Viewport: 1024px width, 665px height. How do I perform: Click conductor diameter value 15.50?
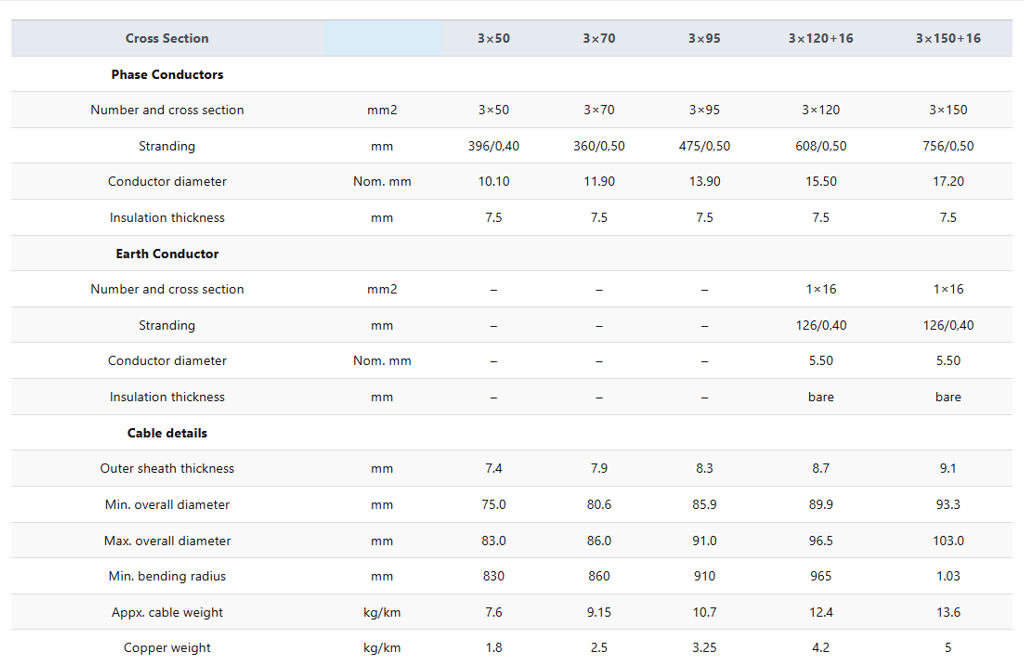pos(821,182)
